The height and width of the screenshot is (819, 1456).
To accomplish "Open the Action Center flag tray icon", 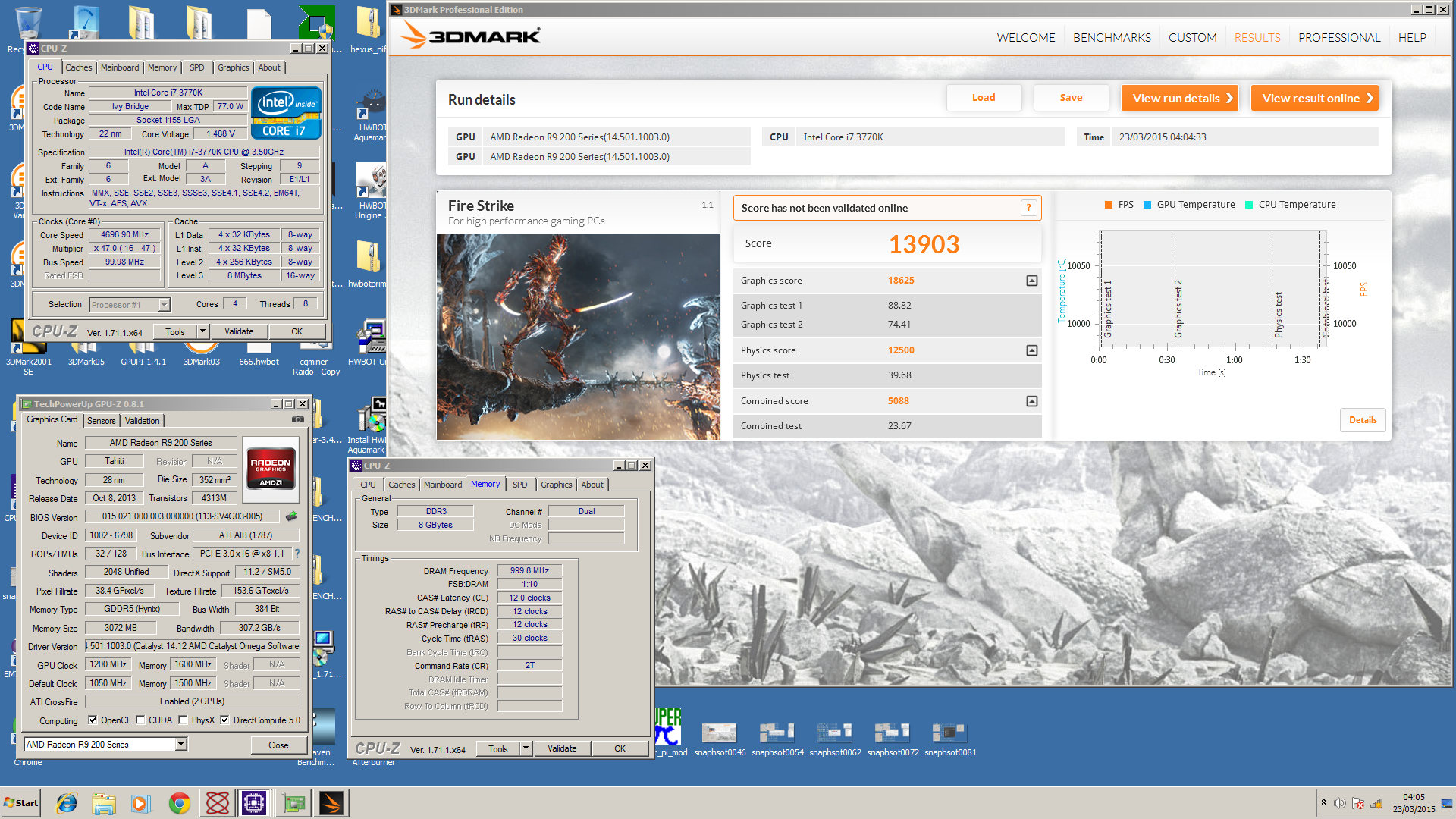I will click(1358, 803).
